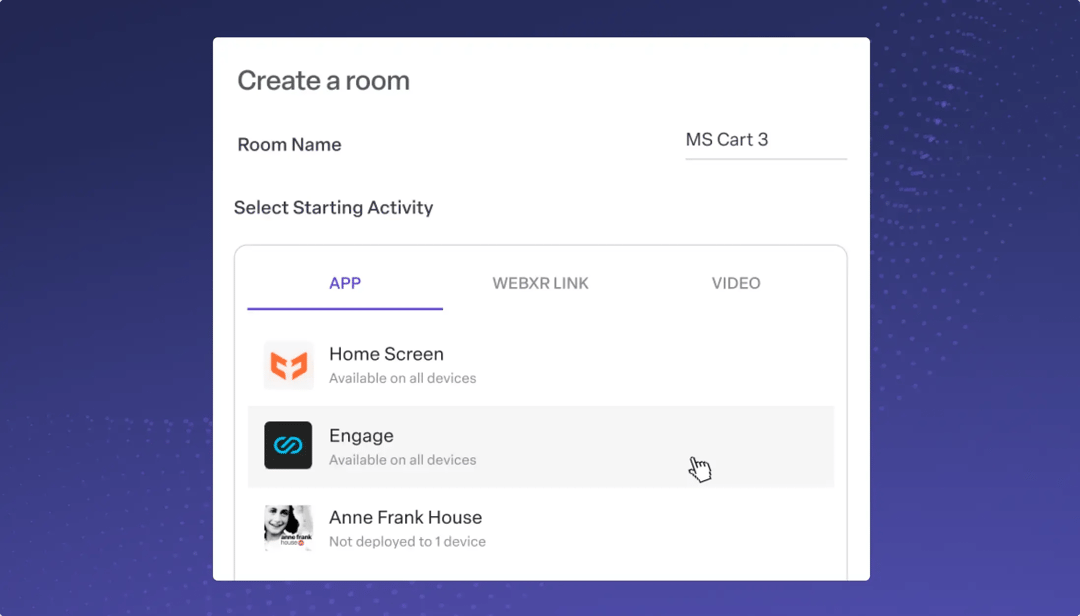Select the APP tab
The height and width of the screenshot is (616, 1080).
pyautogui.click(x=344, y=283)
